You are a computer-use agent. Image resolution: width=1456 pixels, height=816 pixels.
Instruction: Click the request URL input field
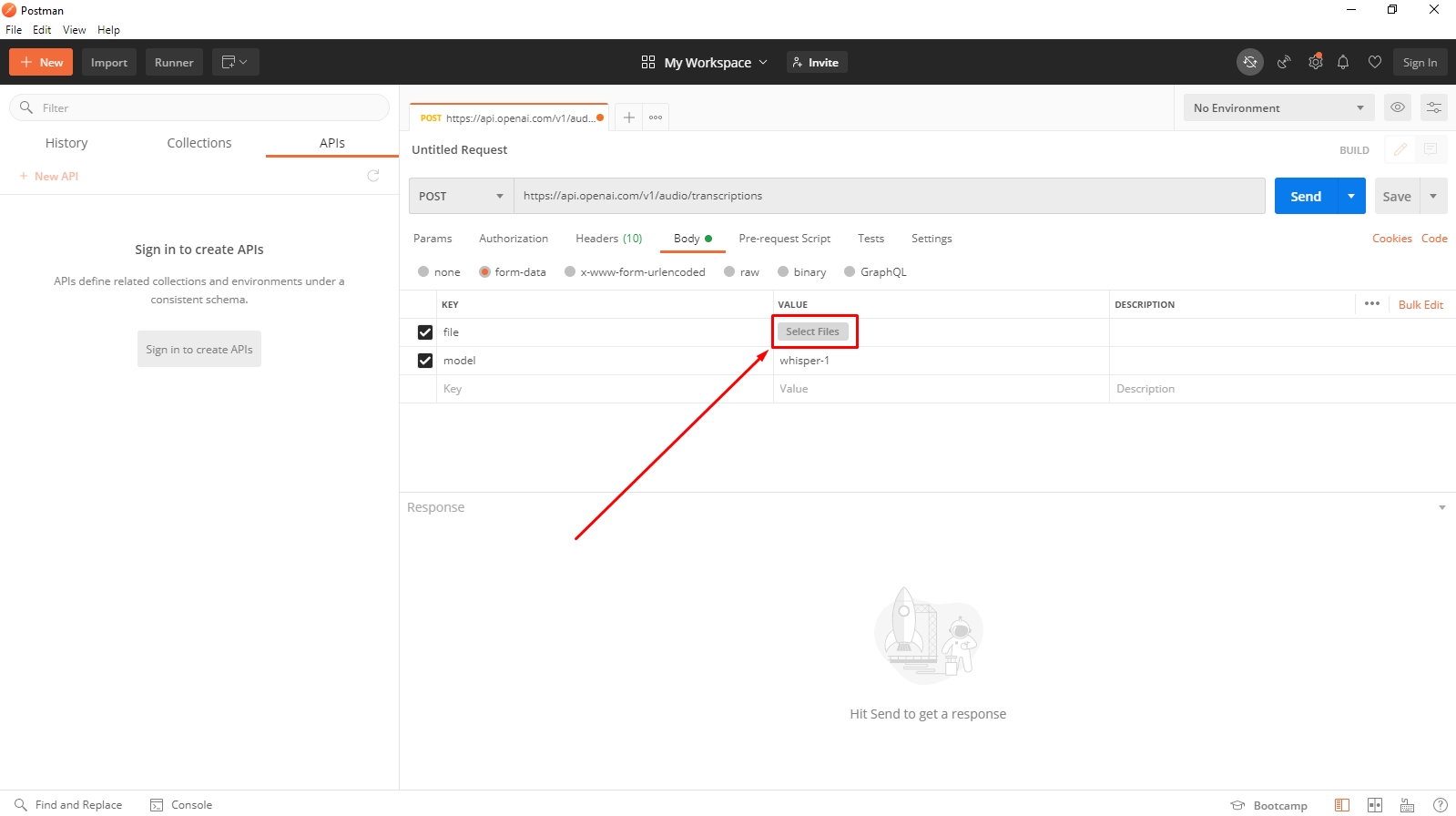click(x=890, y=196)
